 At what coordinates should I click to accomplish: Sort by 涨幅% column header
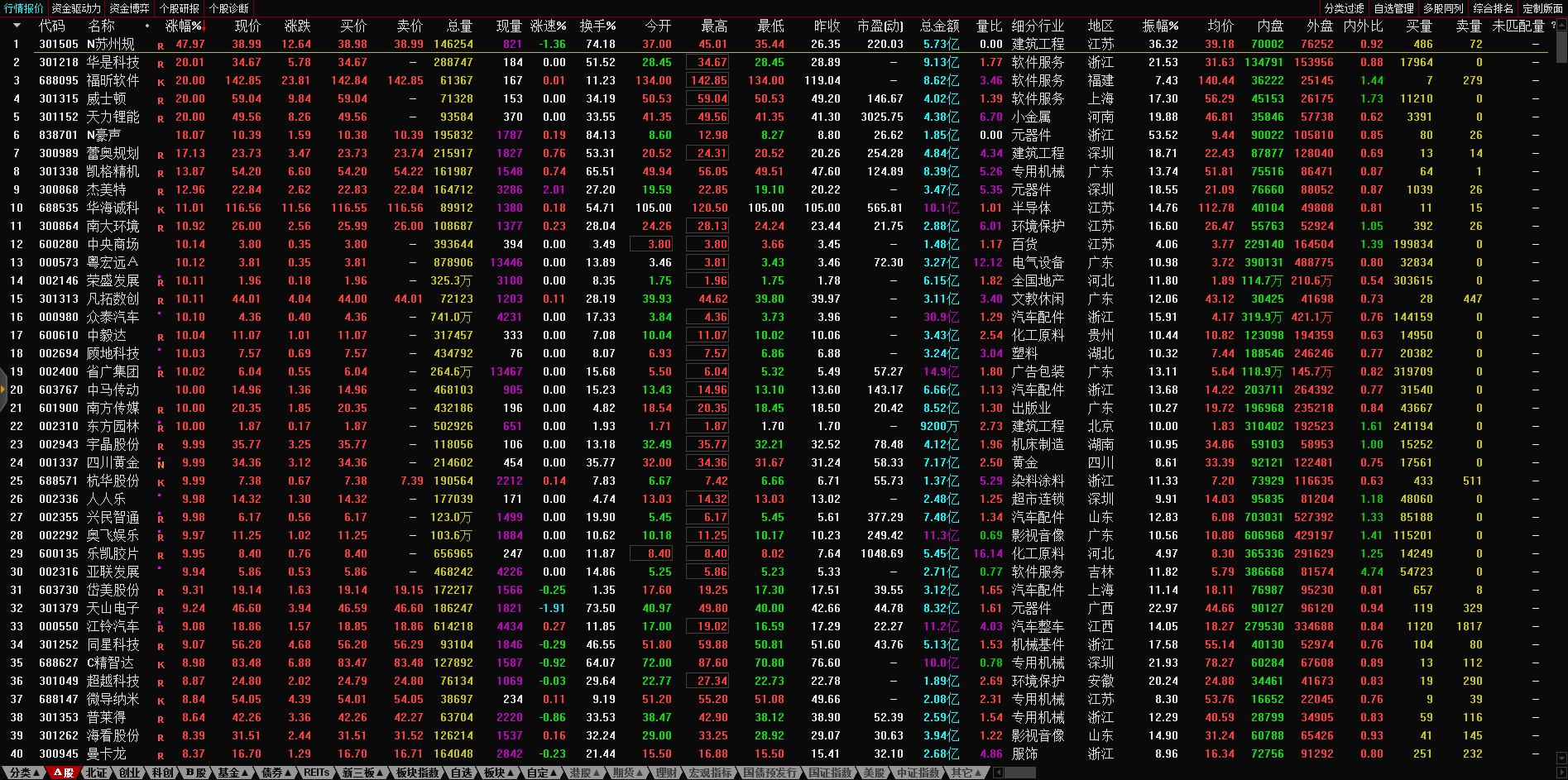184,26
